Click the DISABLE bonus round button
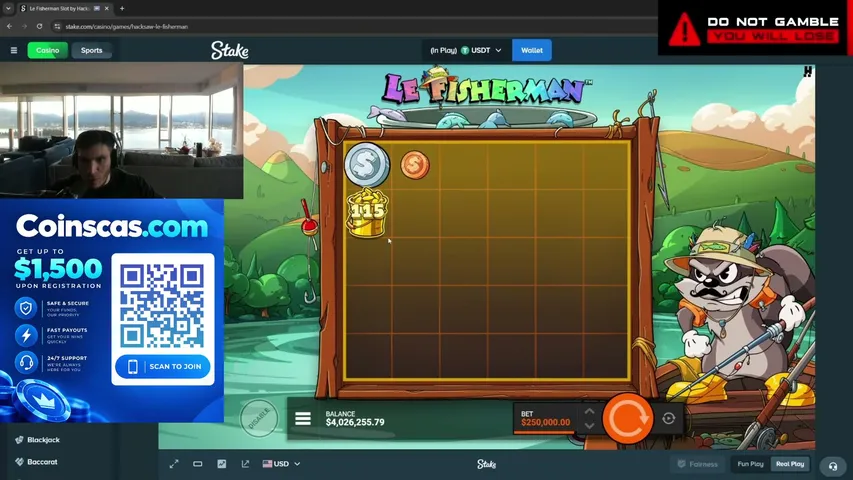The height and width of the screenshot is (480, 853). (259, 418)
